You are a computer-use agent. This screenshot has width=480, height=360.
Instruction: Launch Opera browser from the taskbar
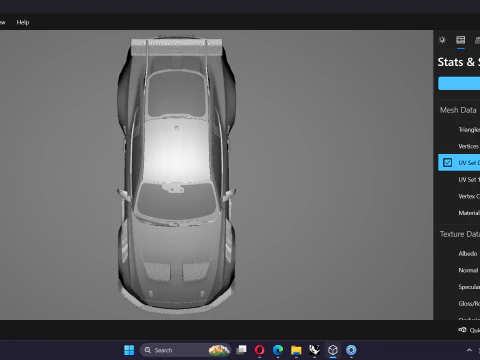260,350
